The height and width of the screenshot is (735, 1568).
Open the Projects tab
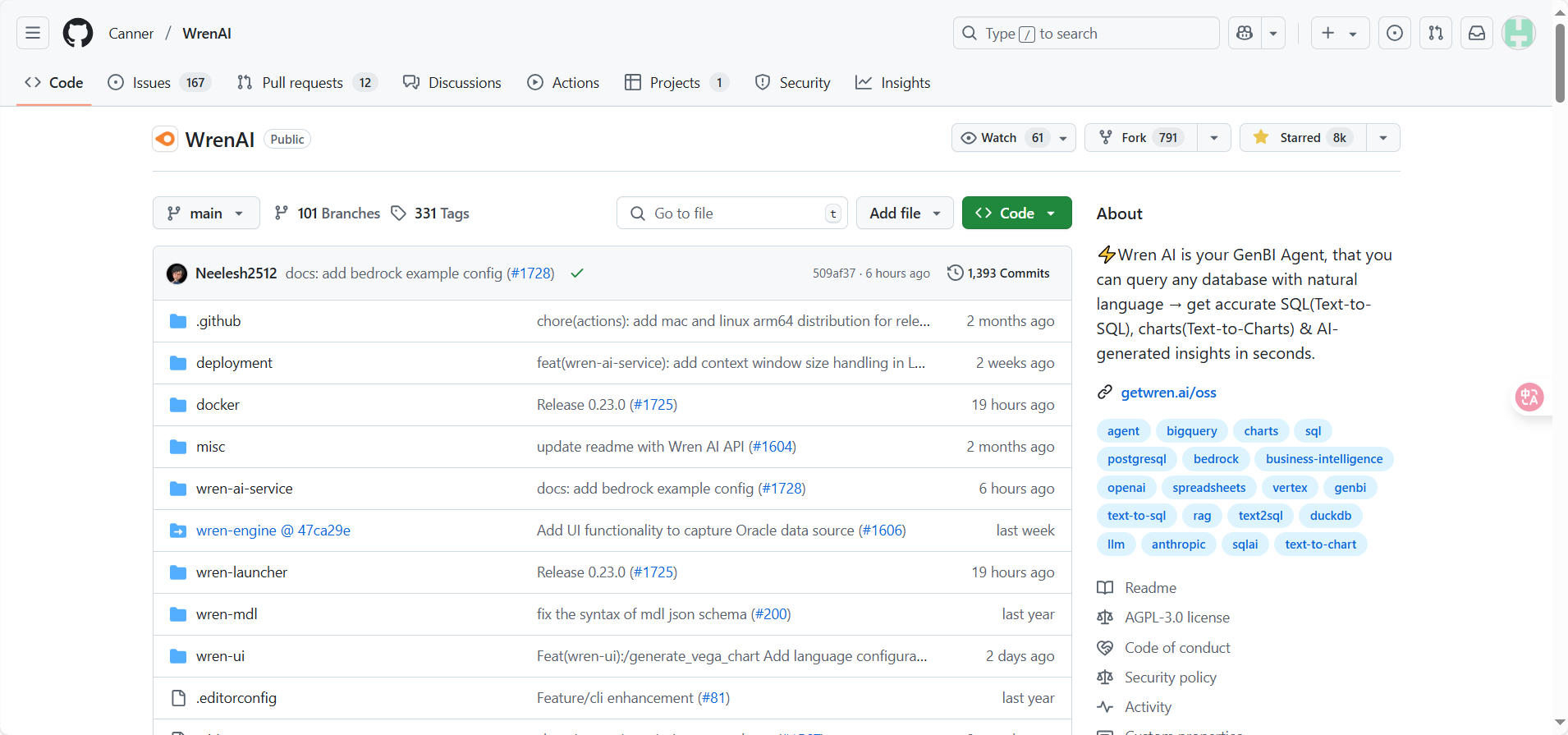tap(676, 82)
